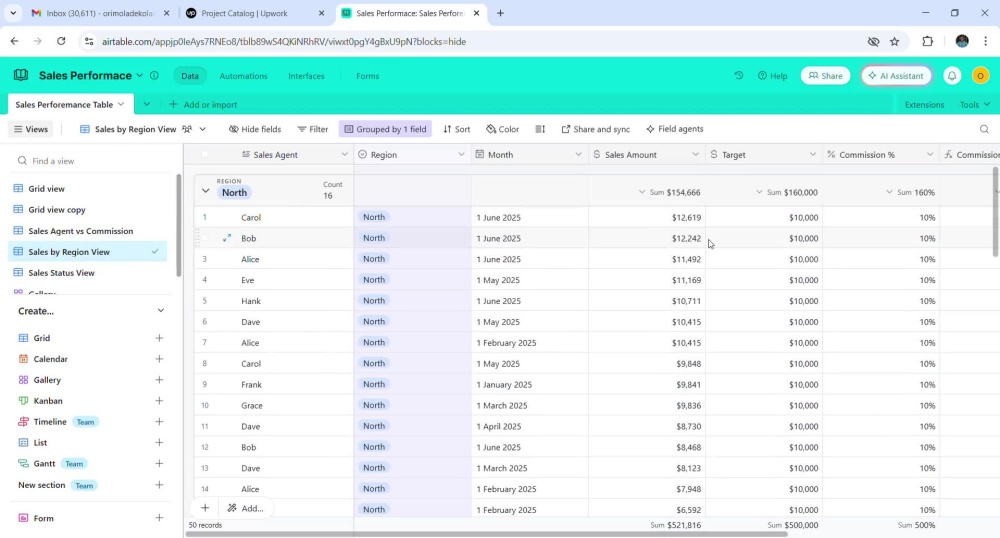Add a new Gallery view plus
This screenshot has width=1000, height=538.
pyautogui.click(x=159, y=380)
